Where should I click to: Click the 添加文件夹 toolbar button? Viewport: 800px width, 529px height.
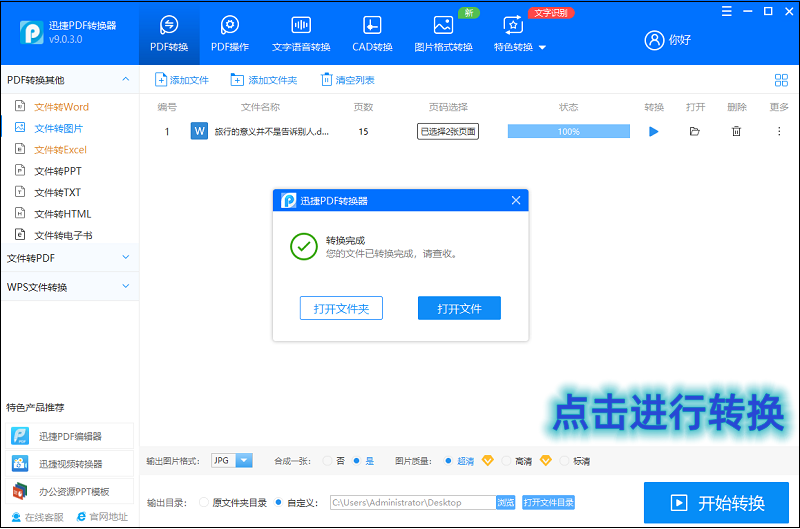click(264, 80)
